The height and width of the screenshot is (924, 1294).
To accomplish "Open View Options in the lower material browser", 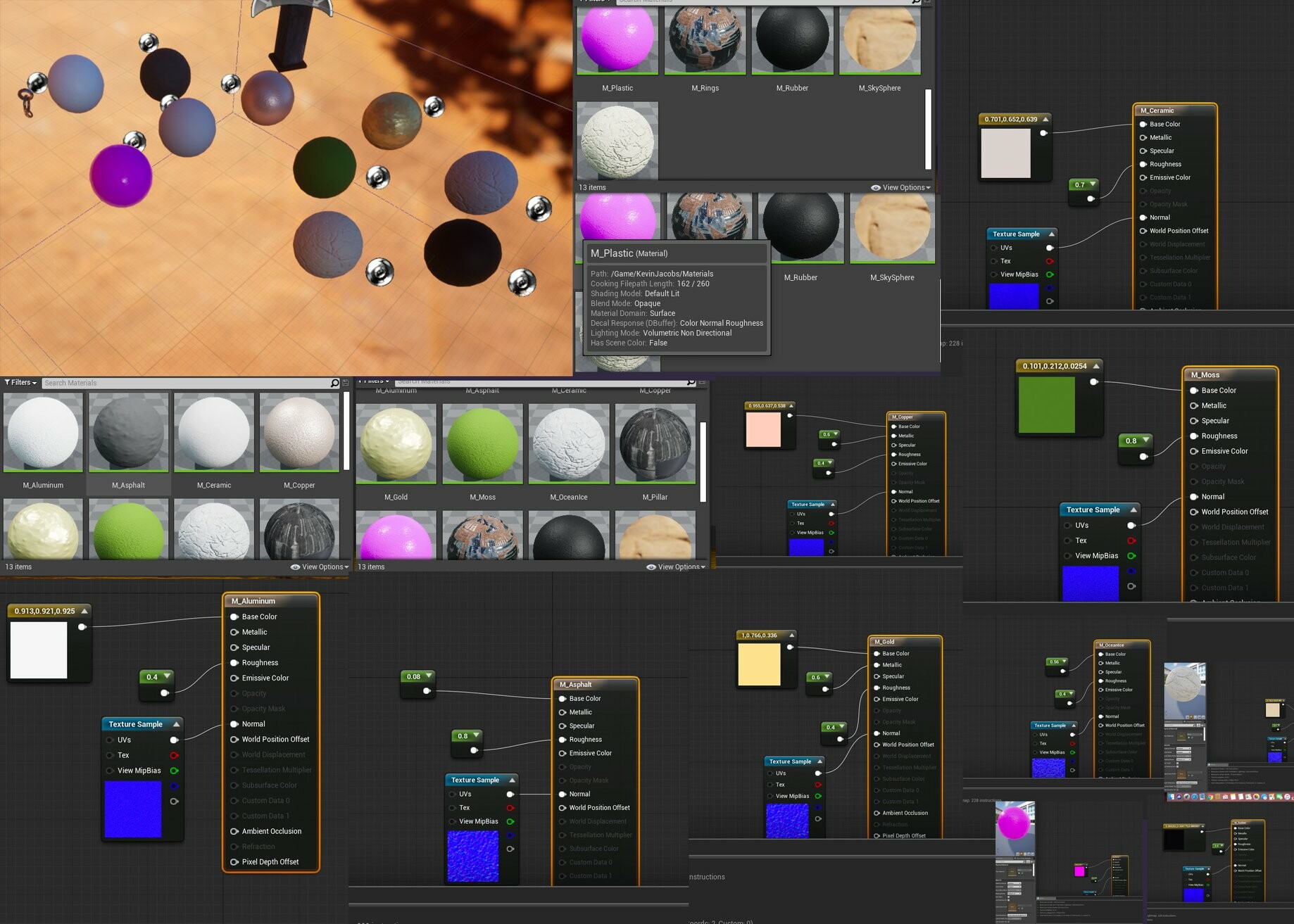I will pos(321,567).
